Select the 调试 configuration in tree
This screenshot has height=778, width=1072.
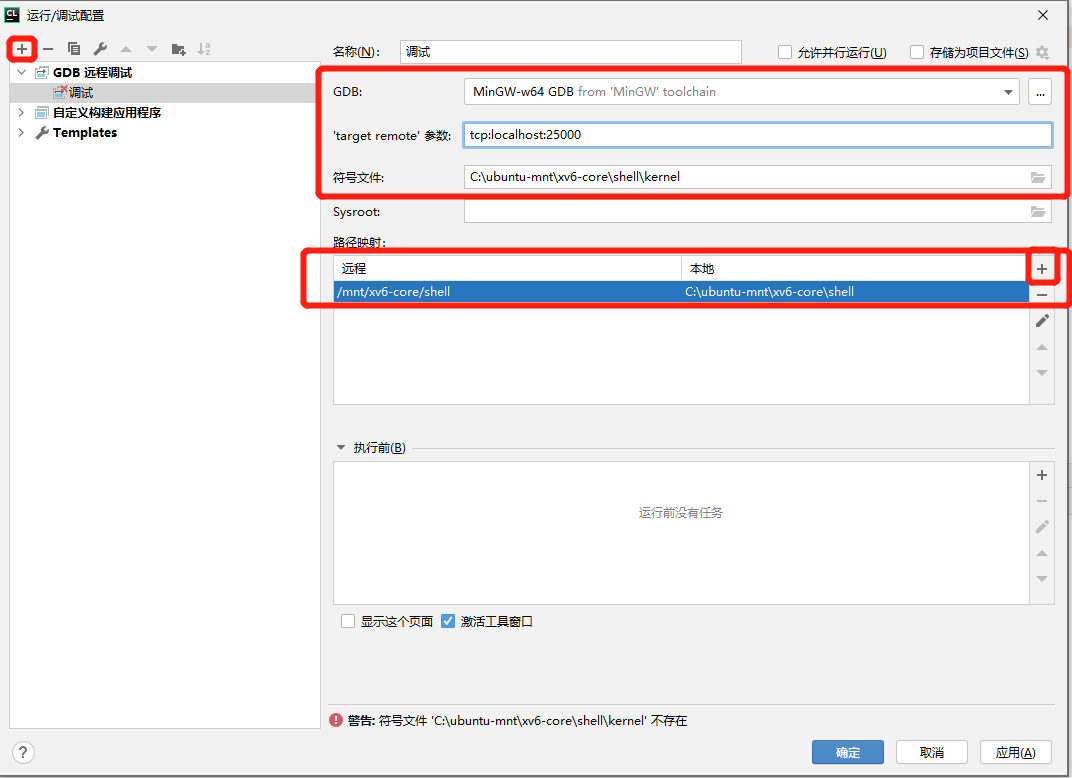(x=80, y=93)
